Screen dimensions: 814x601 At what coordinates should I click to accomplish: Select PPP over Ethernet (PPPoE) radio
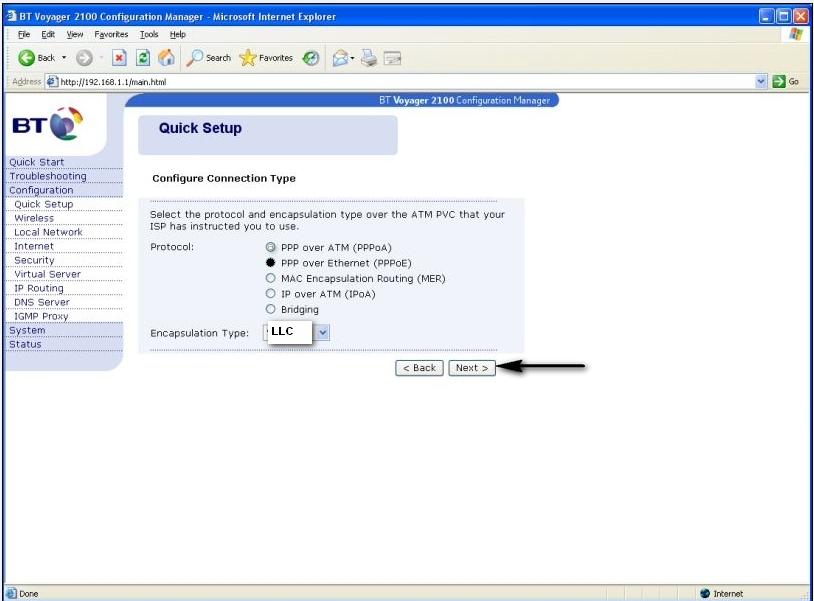(x=270, y=263)
